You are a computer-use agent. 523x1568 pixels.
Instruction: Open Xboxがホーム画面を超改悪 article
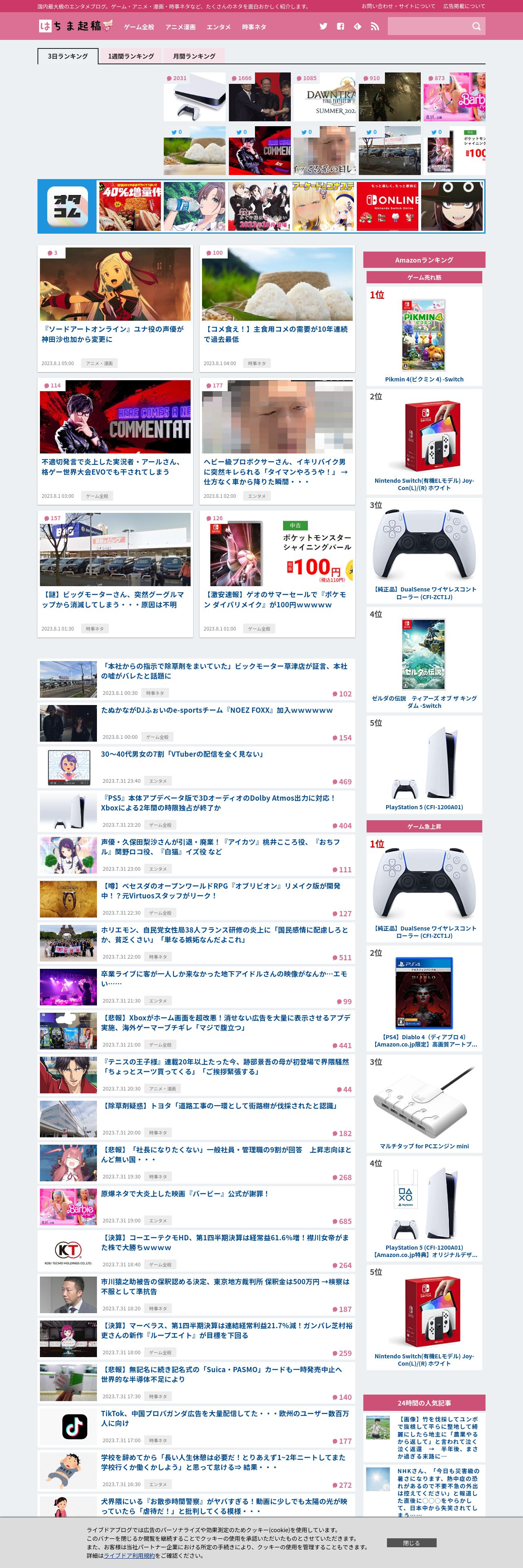coord(225,1023)
